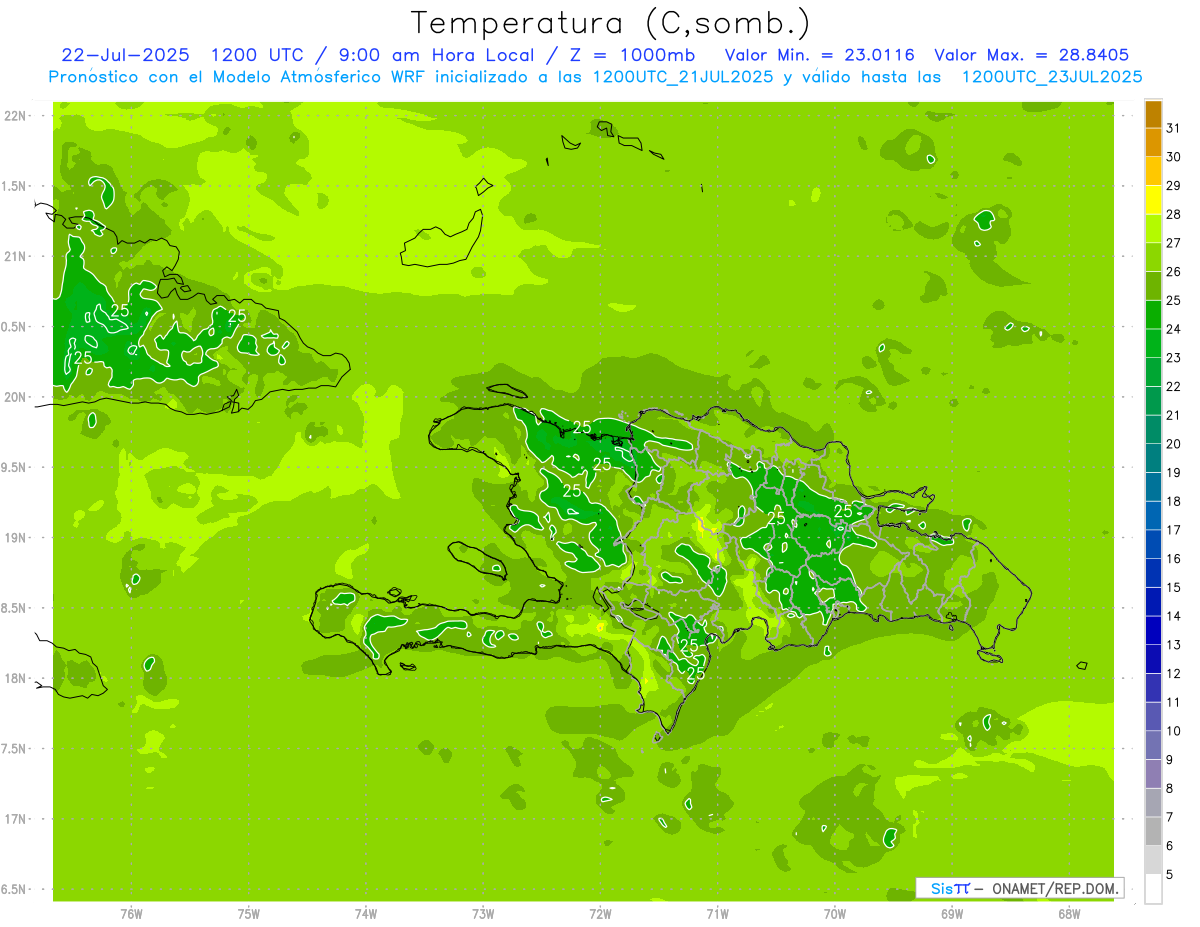Click the color scale value "24"
1200x927 pixels.
pos(1173,329)
